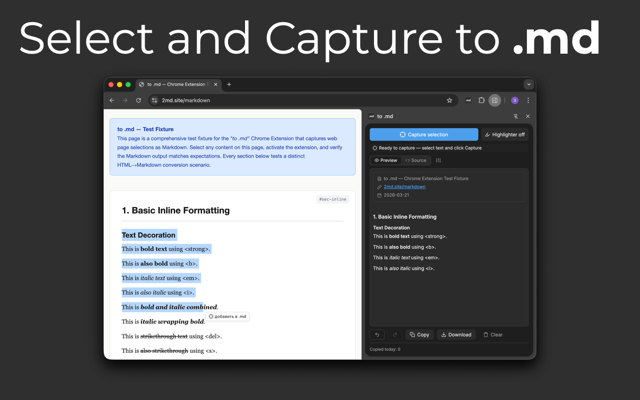Click the address bar showing 2md.site/markdown
Image resolution: width=640 pixels, height=400 pixels.
pos(302,100)
